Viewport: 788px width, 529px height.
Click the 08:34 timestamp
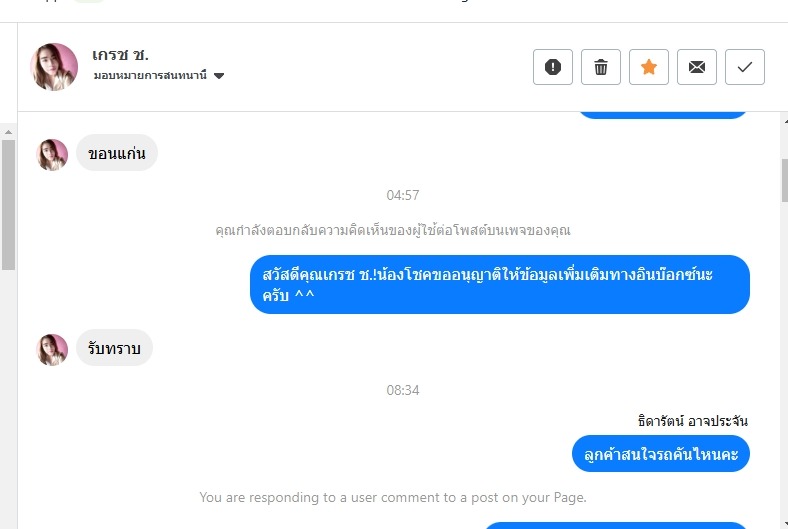click(403, 390)
